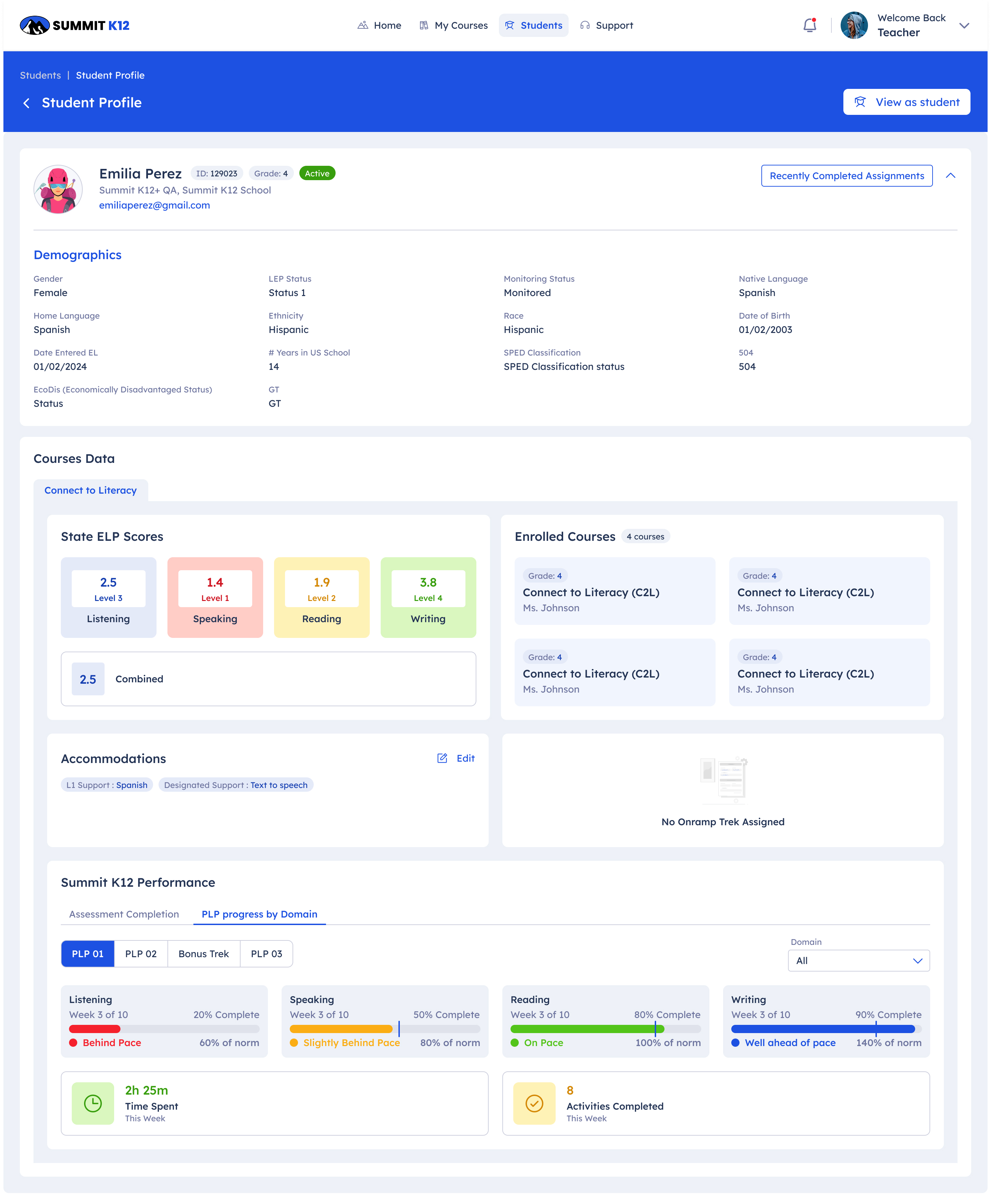Open the notifications bell
The width and height of the screenshot is (991, 1204).
click(x=810, y=25)
